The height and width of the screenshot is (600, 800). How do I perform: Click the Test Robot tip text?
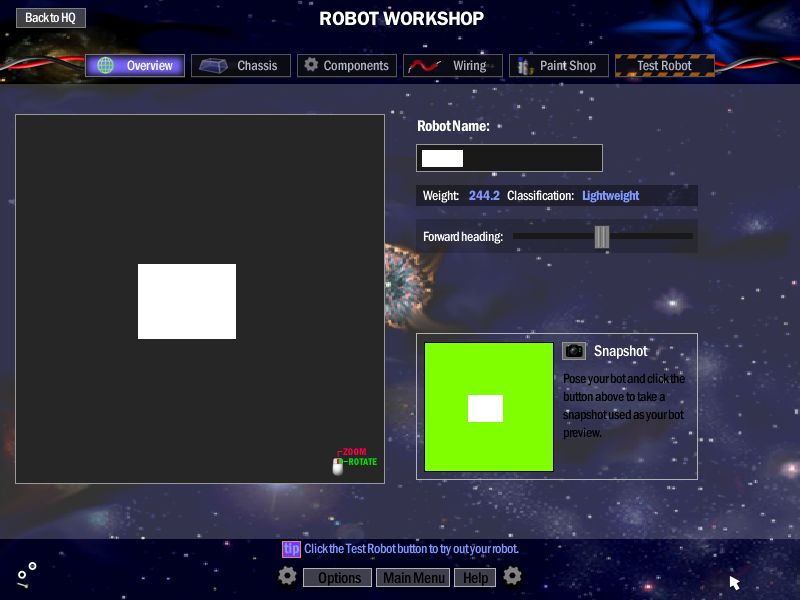pos(411,549)
